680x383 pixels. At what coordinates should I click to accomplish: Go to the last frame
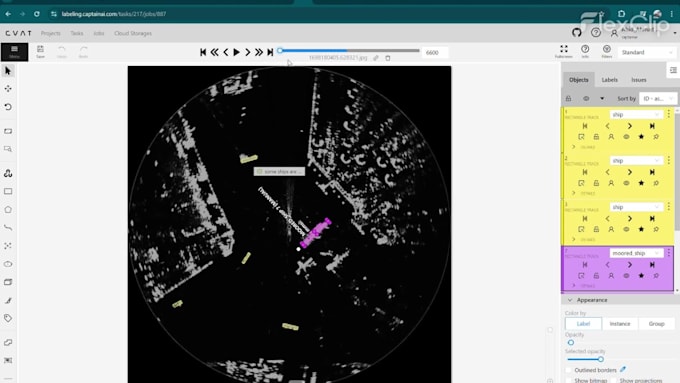(x=270, y=52)
